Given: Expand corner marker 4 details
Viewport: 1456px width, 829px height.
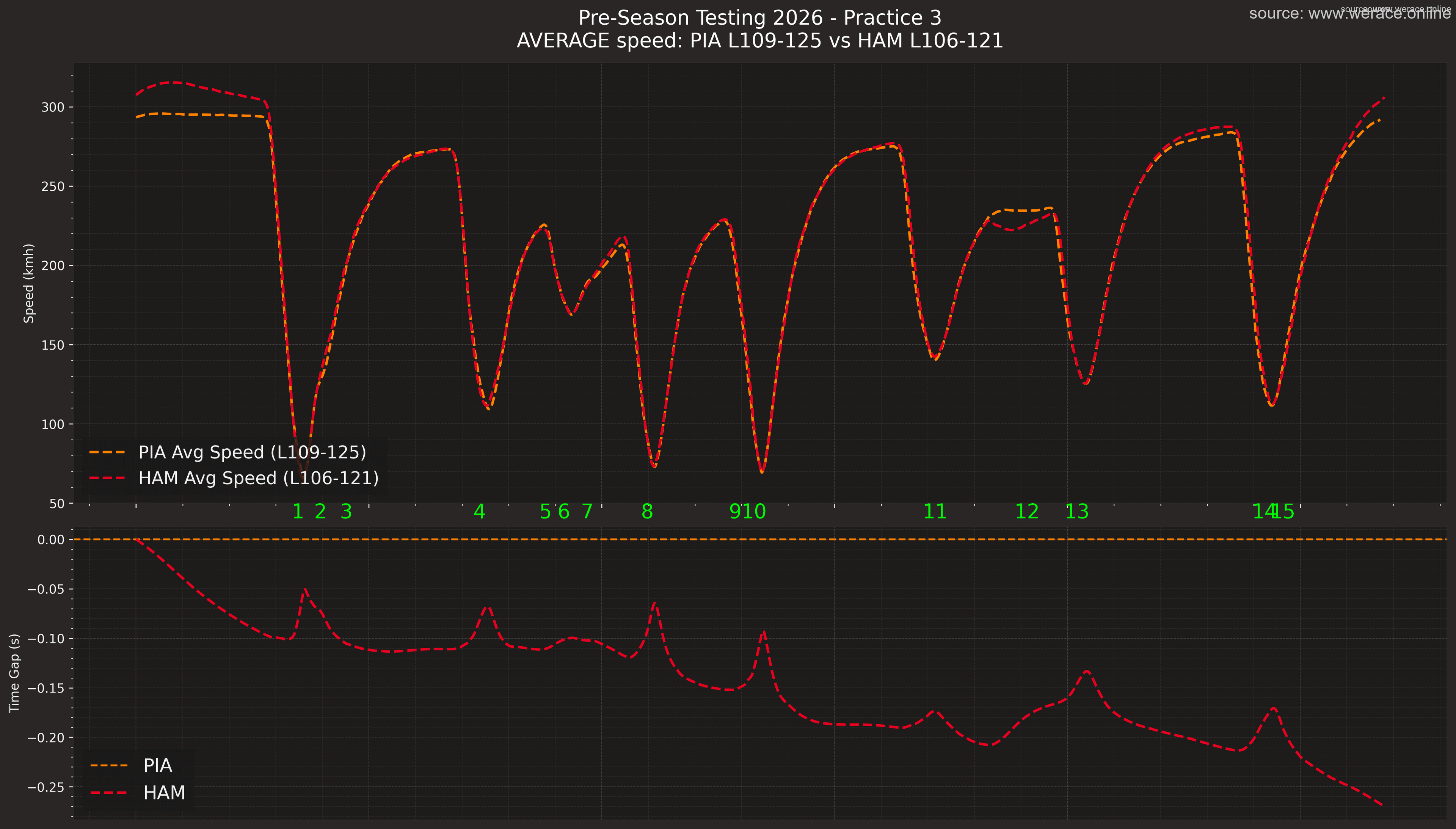Looking at the screenshot, I should pos(480,511).
